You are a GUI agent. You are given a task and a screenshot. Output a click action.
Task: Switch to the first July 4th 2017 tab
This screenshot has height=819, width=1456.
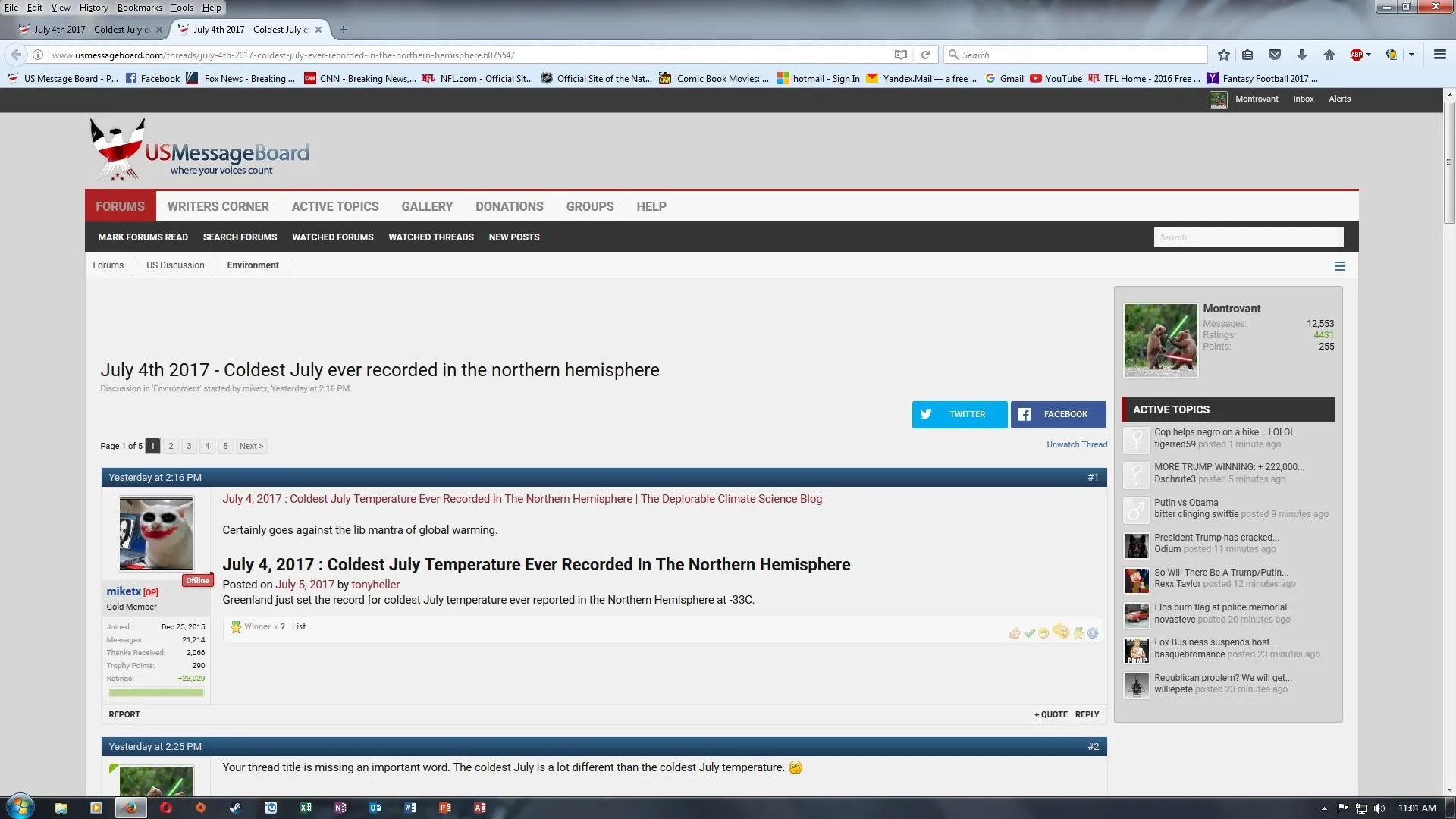(x=87, y=29)
